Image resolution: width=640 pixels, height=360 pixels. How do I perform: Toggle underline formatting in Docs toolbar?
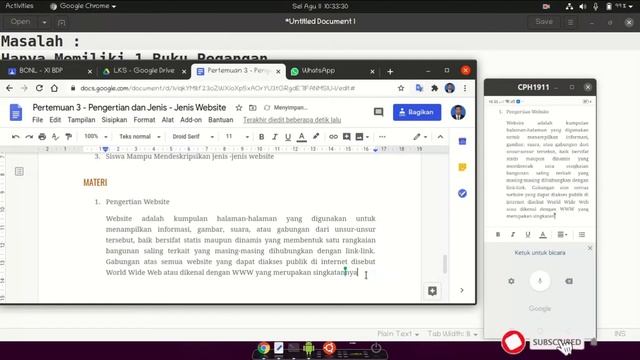point(288,137)
